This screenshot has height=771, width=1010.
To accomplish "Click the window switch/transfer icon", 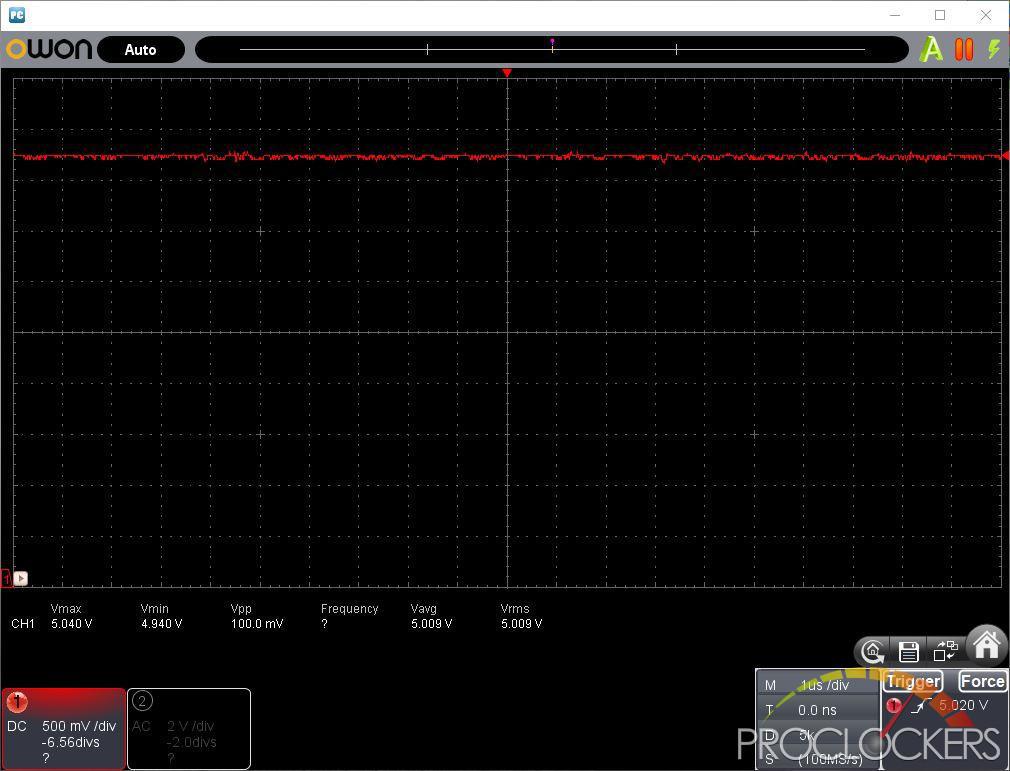I will [x=945, y=651].
